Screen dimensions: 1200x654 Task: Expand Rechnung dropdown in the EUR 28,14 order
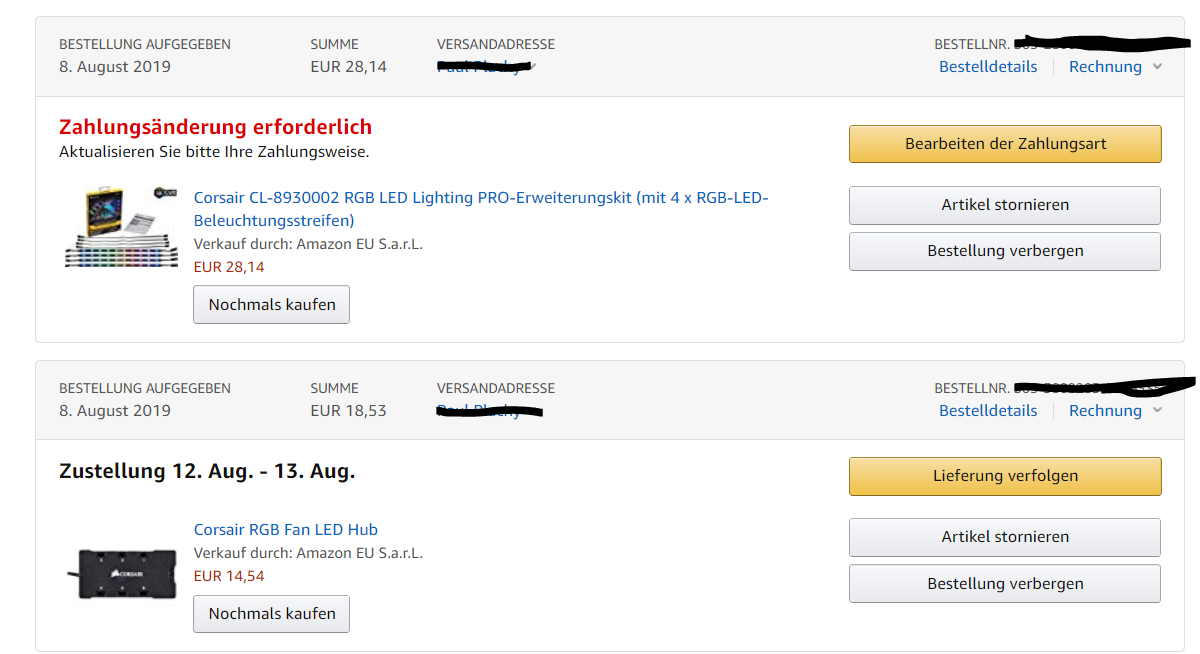1115,67
